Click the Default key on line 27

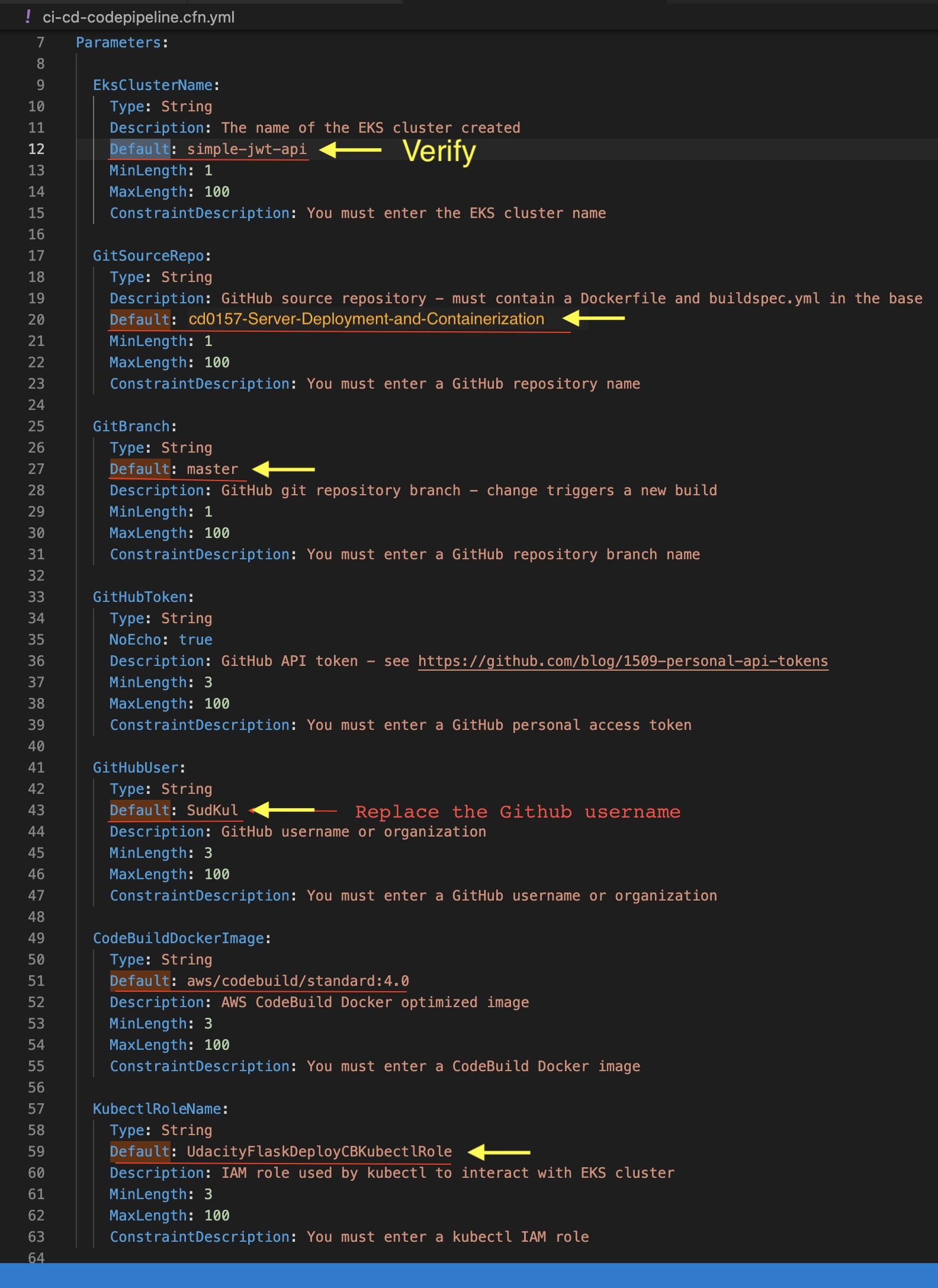tap(140, 469)
